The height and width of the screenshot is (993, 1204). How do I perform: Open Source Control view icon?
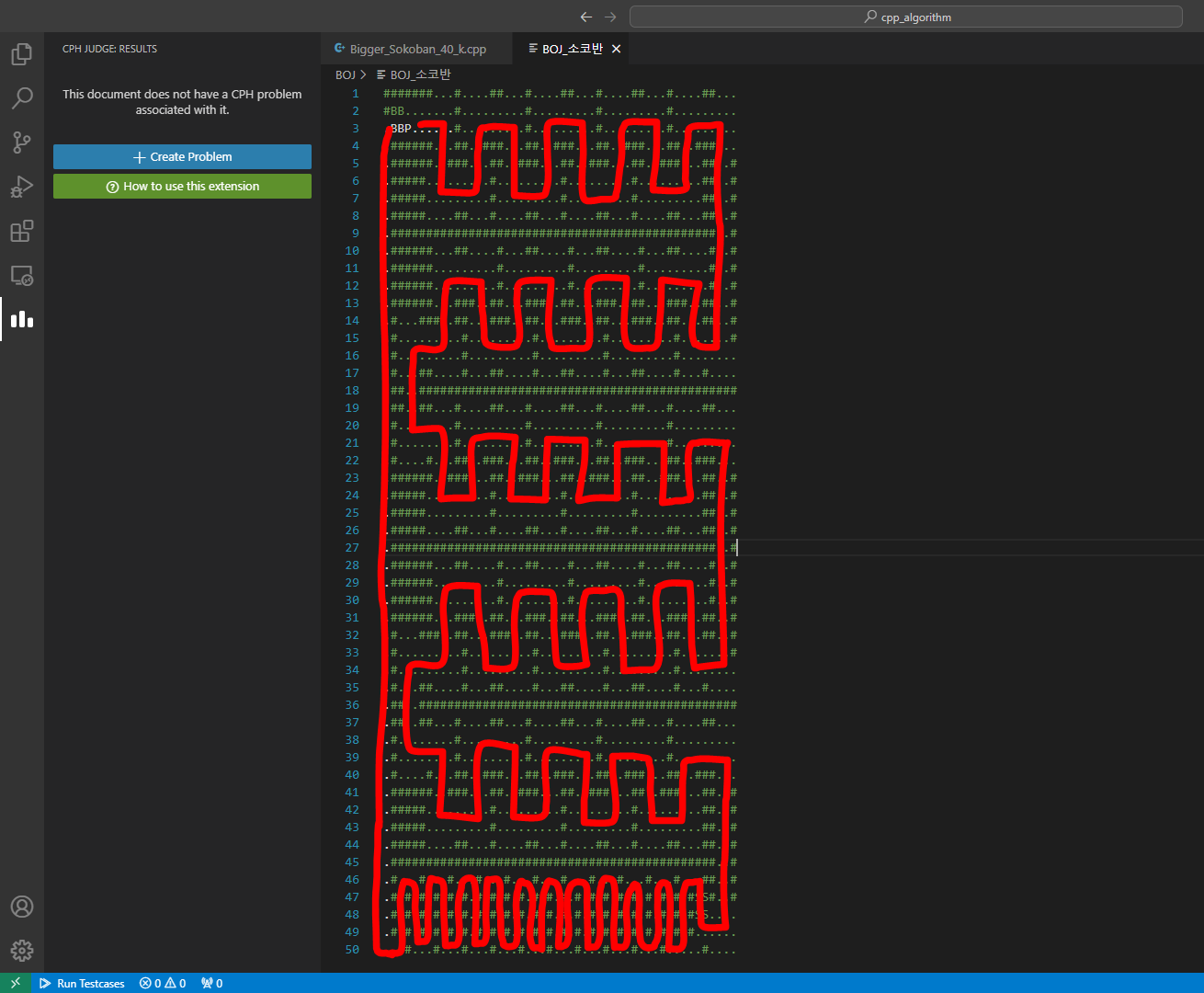(22, 143)
